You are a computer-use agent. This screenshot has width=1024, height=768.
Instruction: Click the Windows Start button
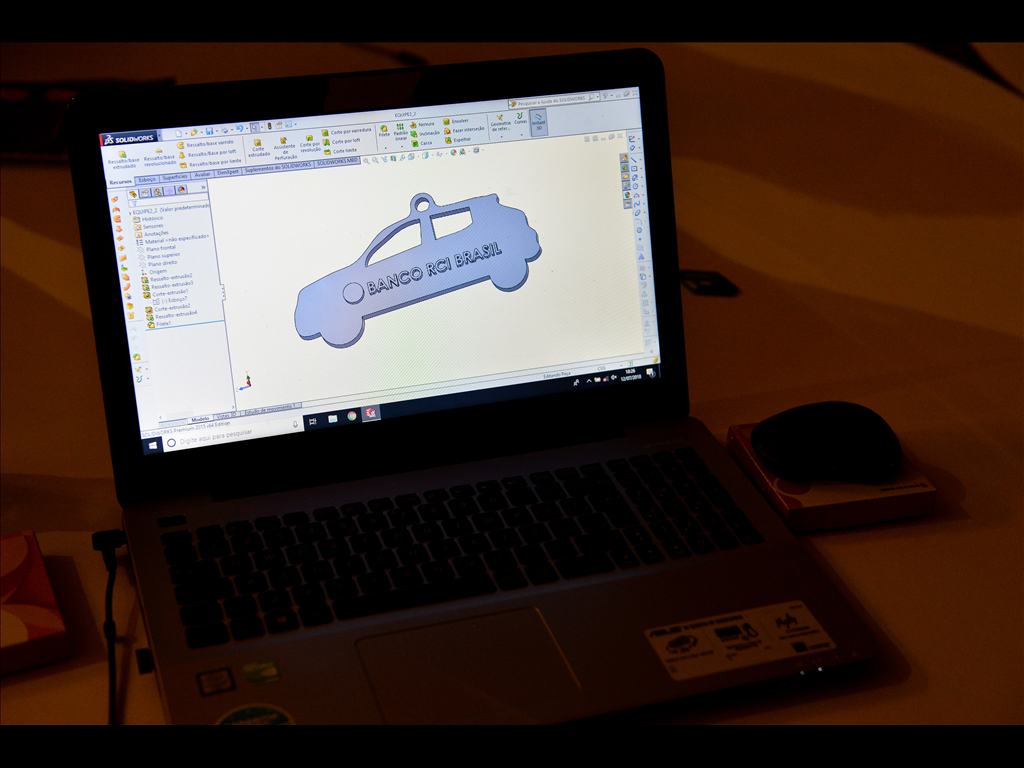pos(153,444)
